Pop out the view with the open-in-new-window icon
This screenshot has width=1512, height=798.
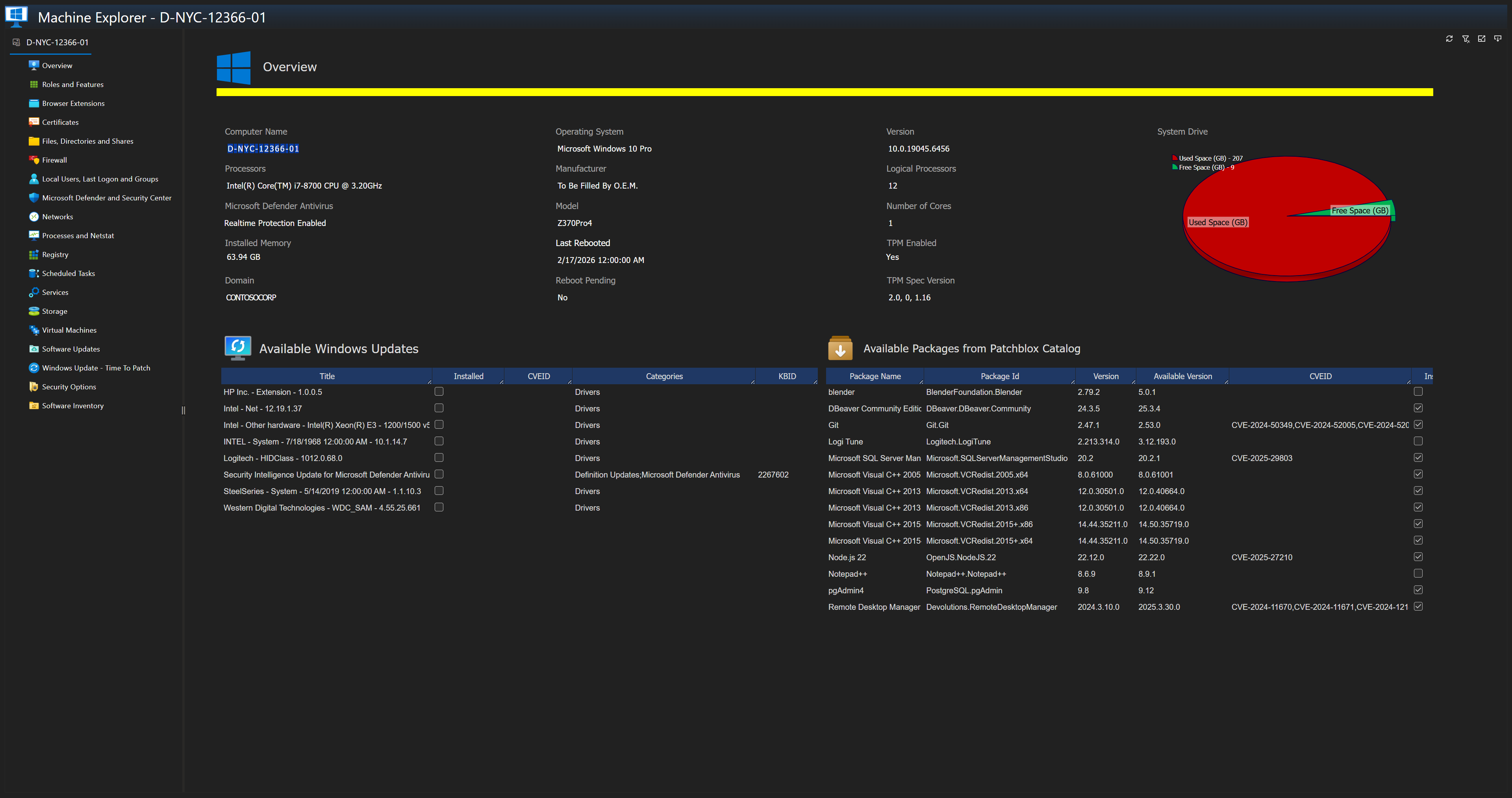point(1482,39)
